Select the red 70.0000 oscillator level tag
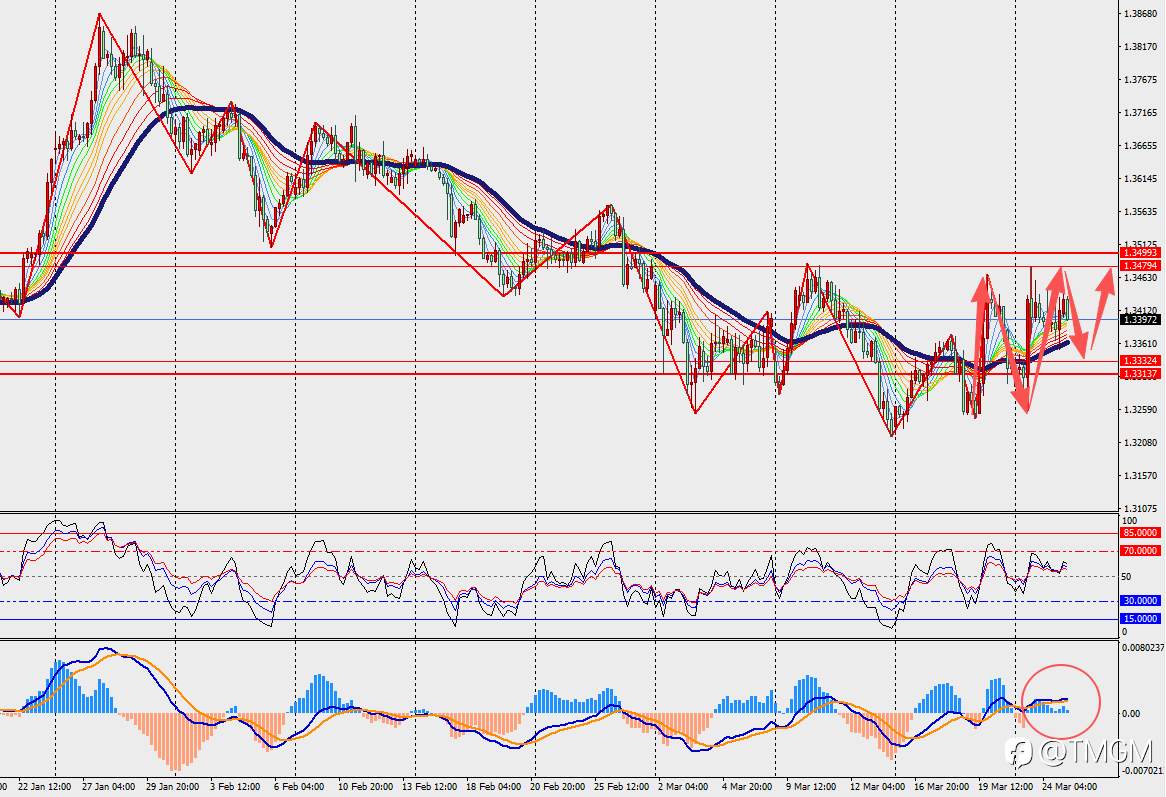This screenshot has width=1166, height=797. pos(1140,551)
